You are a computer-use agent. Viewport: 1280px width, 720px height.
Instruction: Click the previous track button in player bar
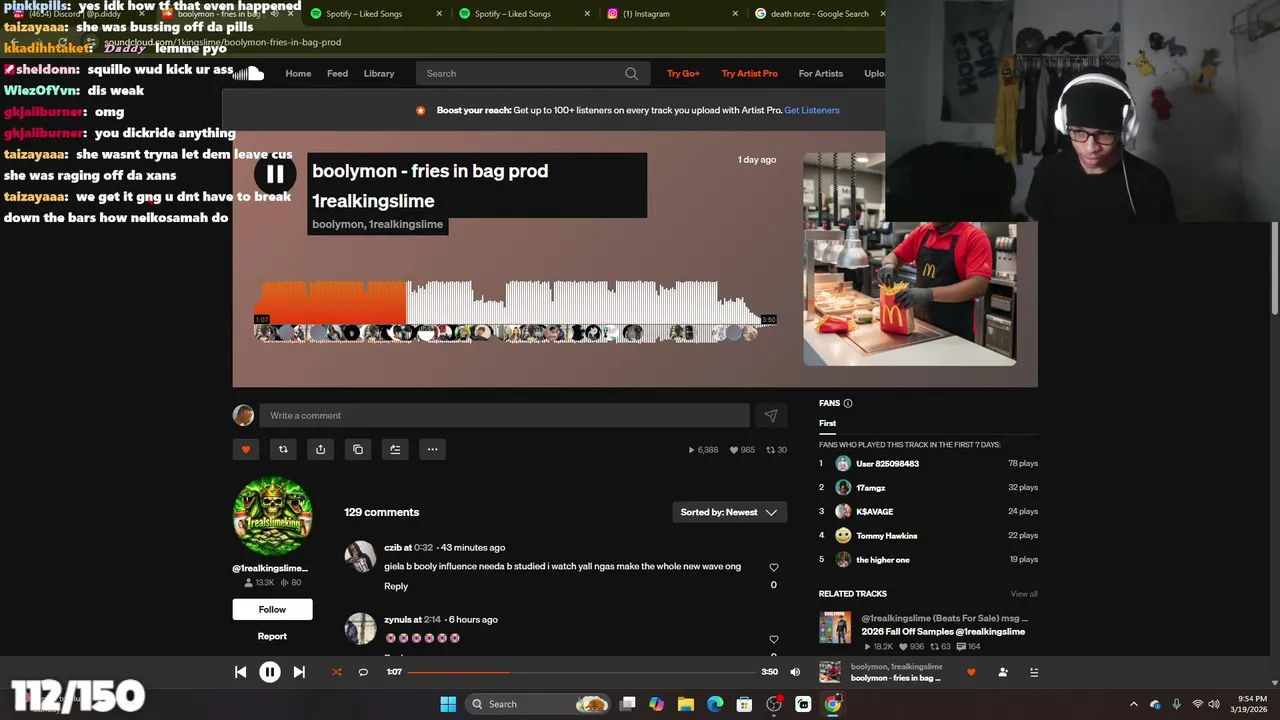coord(241,672)
